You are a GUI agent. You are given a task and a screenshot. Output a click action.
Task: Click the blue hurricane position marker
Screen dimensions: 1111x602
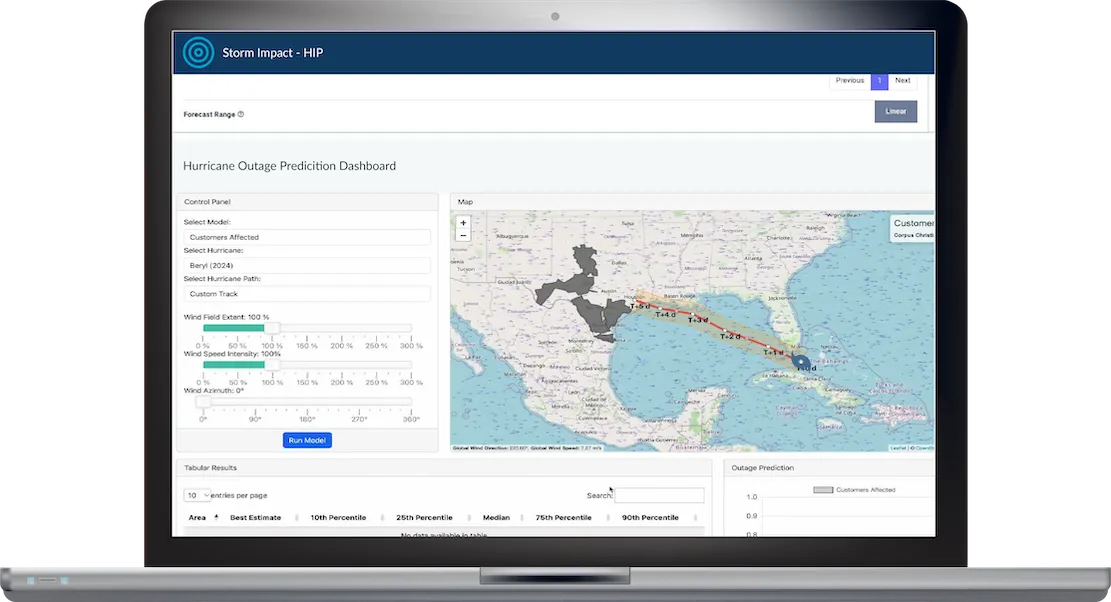click(x=800, y=362)
